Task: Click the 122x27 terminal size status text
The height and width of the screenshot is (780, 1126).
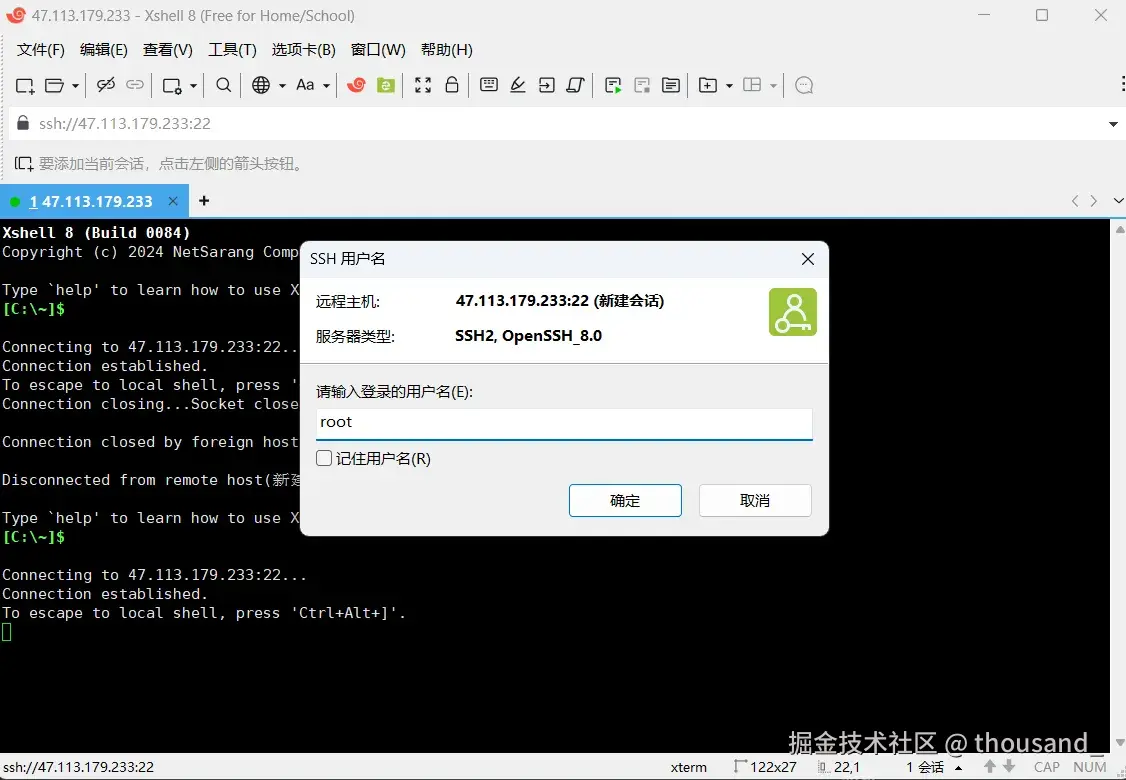Action: pos(773,767)
